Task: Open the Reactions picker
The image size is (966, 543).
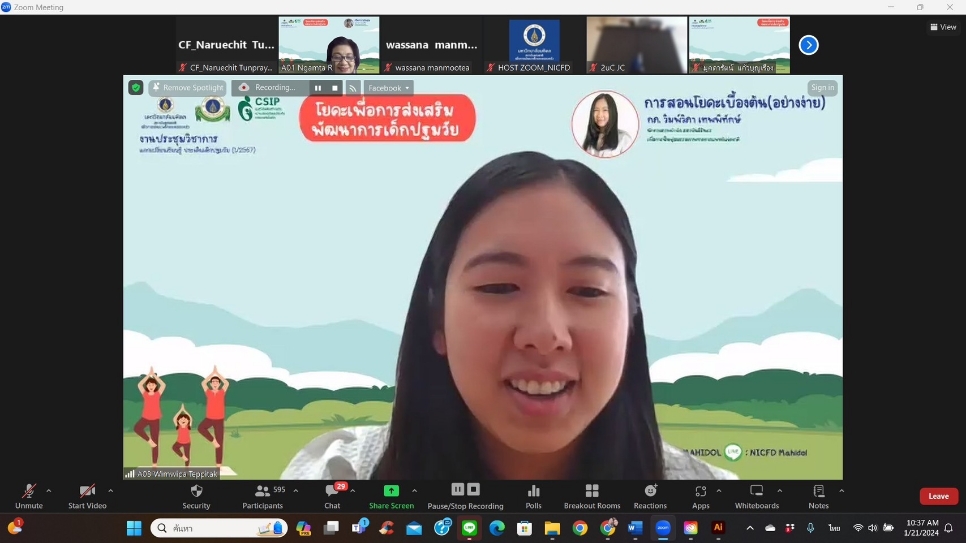Action: pos(650,495)
